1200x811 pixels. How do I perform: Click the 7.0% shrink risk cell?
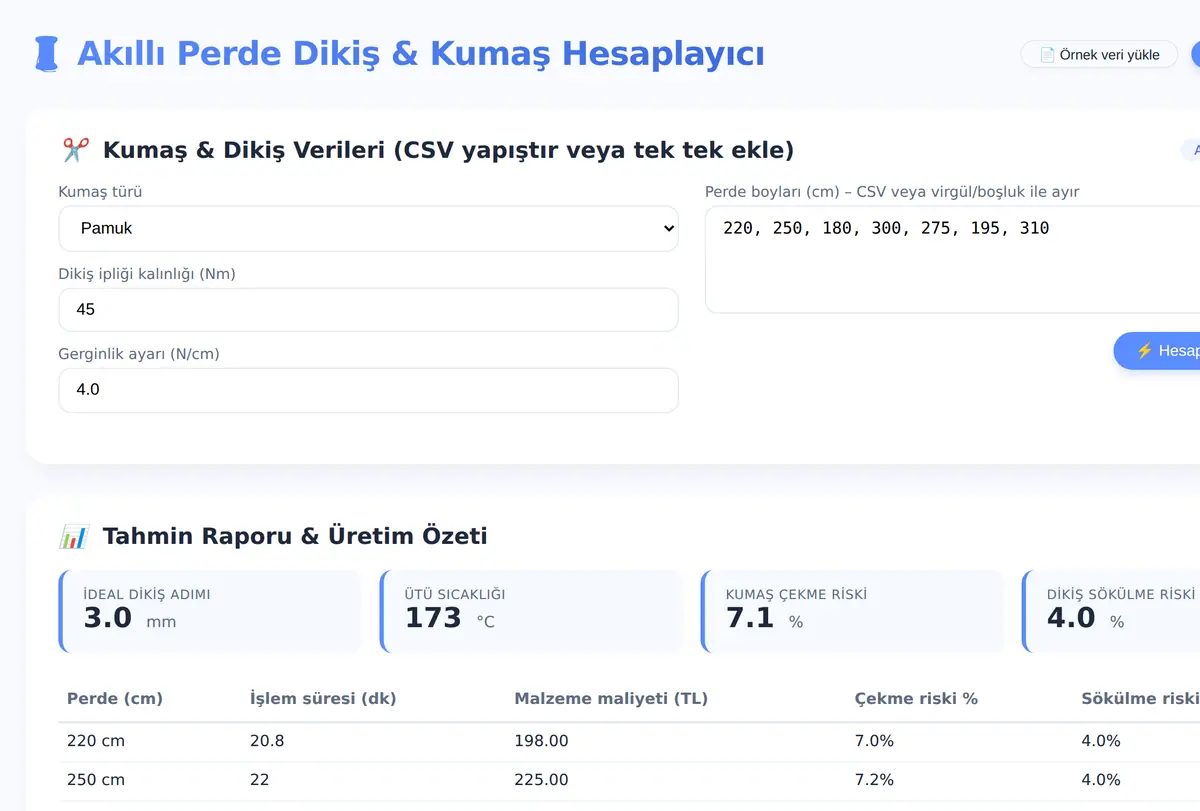[874, 741]
